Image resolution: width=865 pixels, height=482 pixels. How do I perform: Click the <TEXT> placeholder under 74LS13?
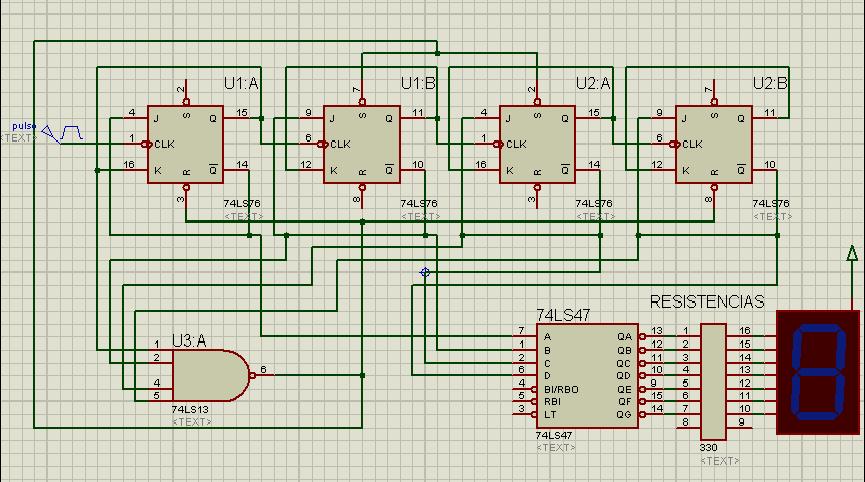click(192, 422)
